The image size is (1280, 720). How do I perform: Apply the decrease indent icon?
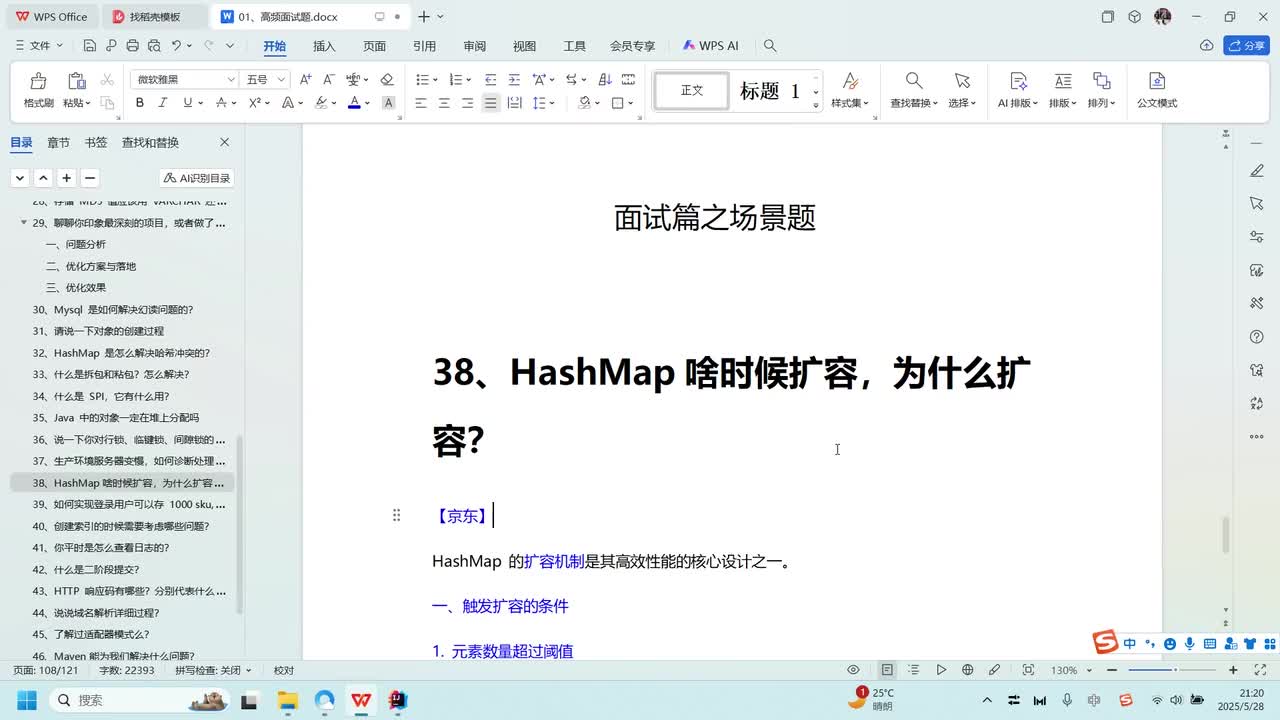click(490, 79)
